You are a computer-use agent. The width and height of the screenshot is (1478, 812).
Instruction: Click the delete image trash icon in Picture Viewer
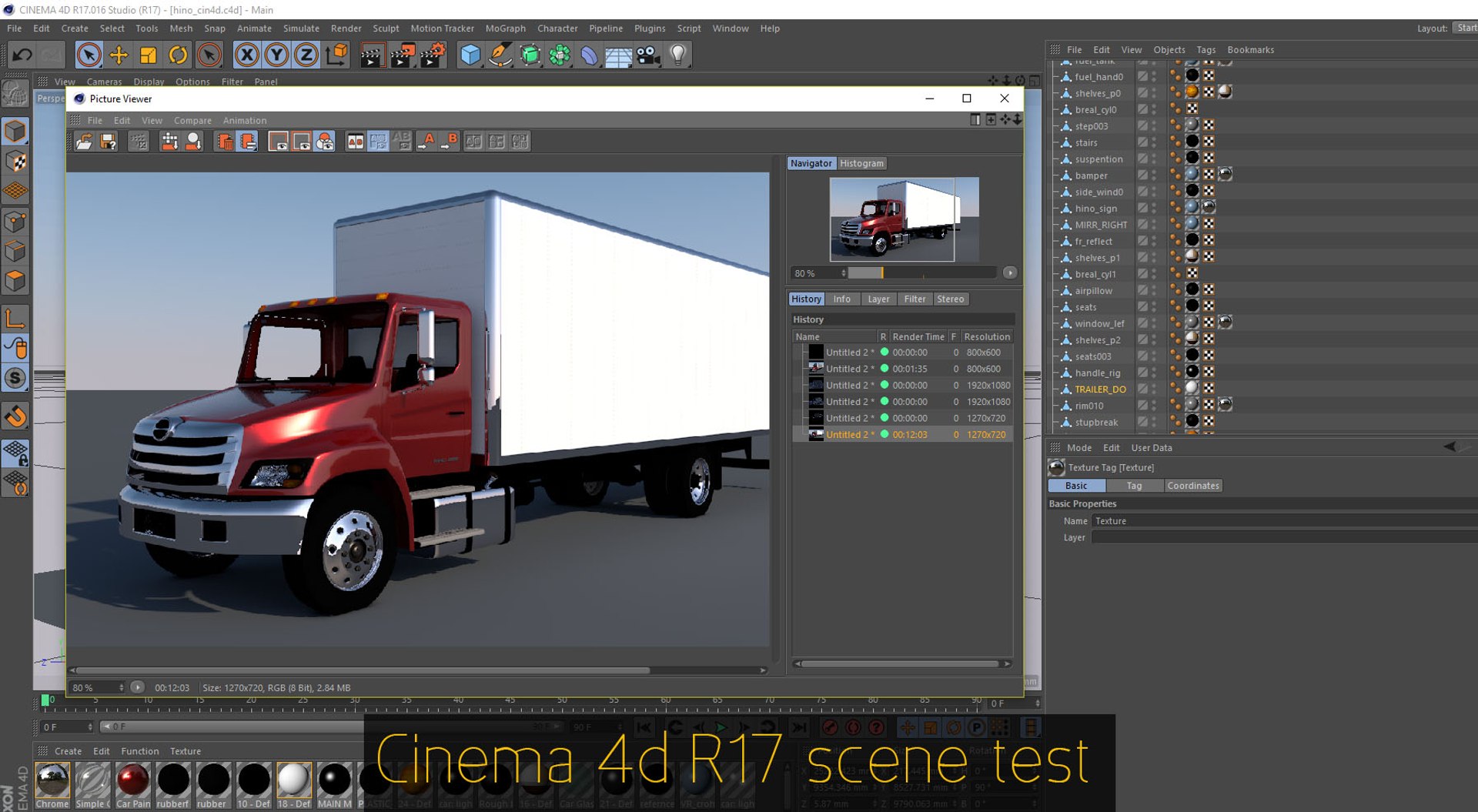click(224, 142)
